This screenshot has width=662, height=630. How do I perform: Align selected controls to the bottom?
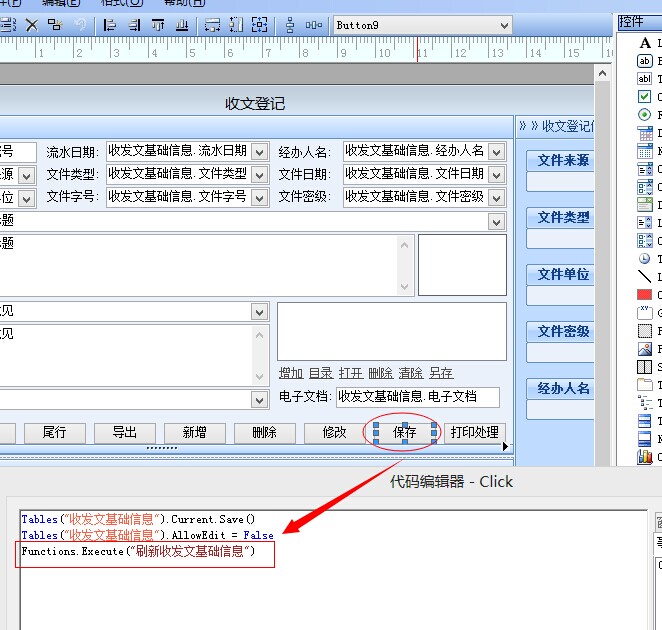[x=182, y=25]
